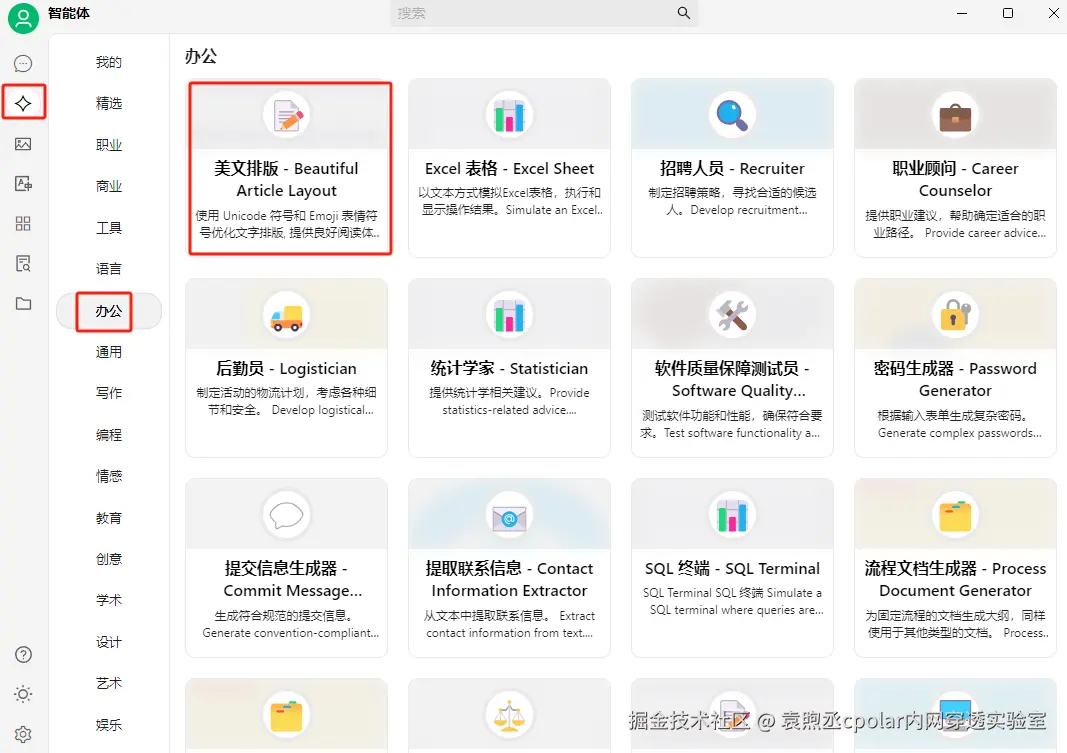
Task: Click the green user avatar icon
Action: coord(23,18)
